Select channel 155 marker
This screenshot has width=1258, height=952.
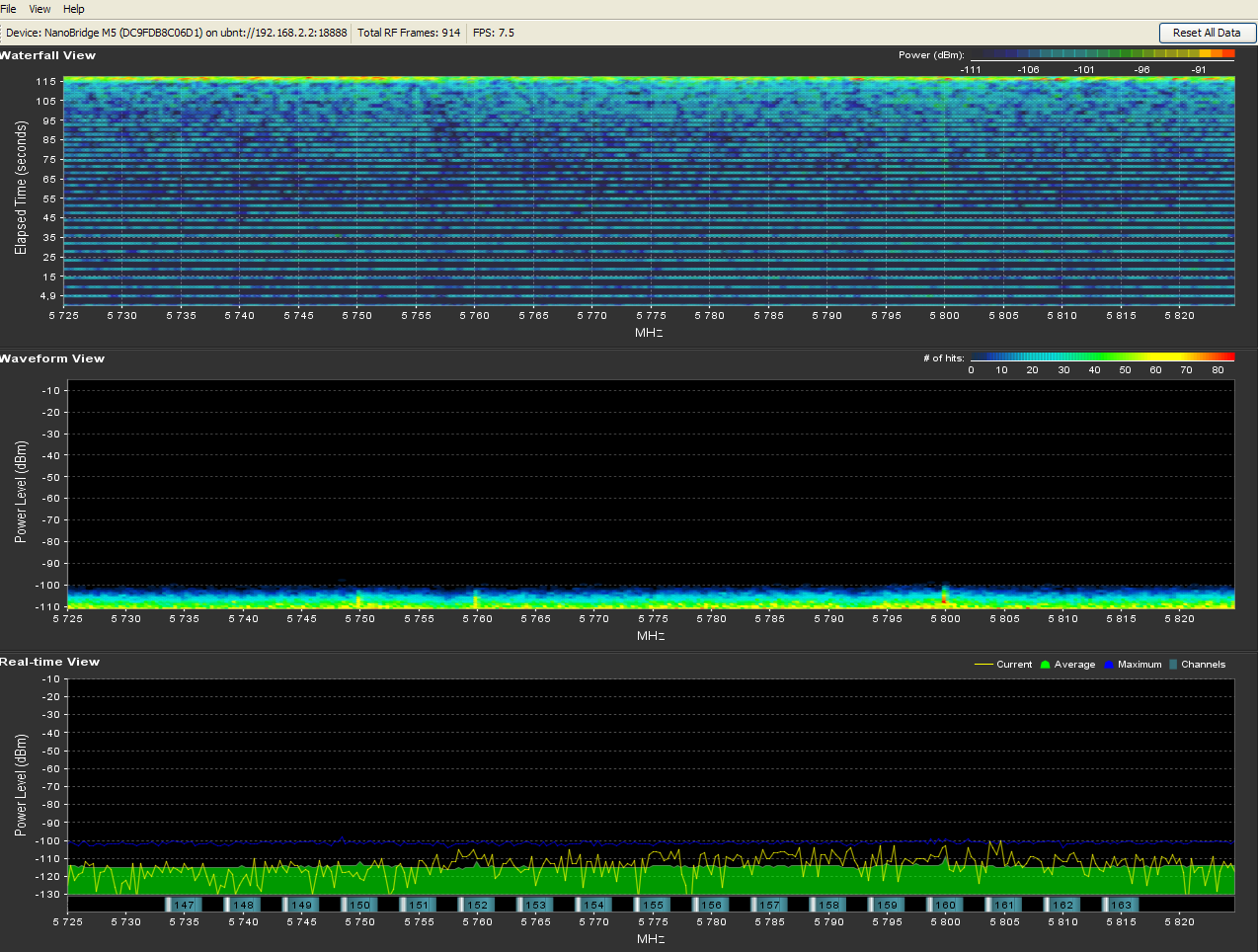click(653, 905)
